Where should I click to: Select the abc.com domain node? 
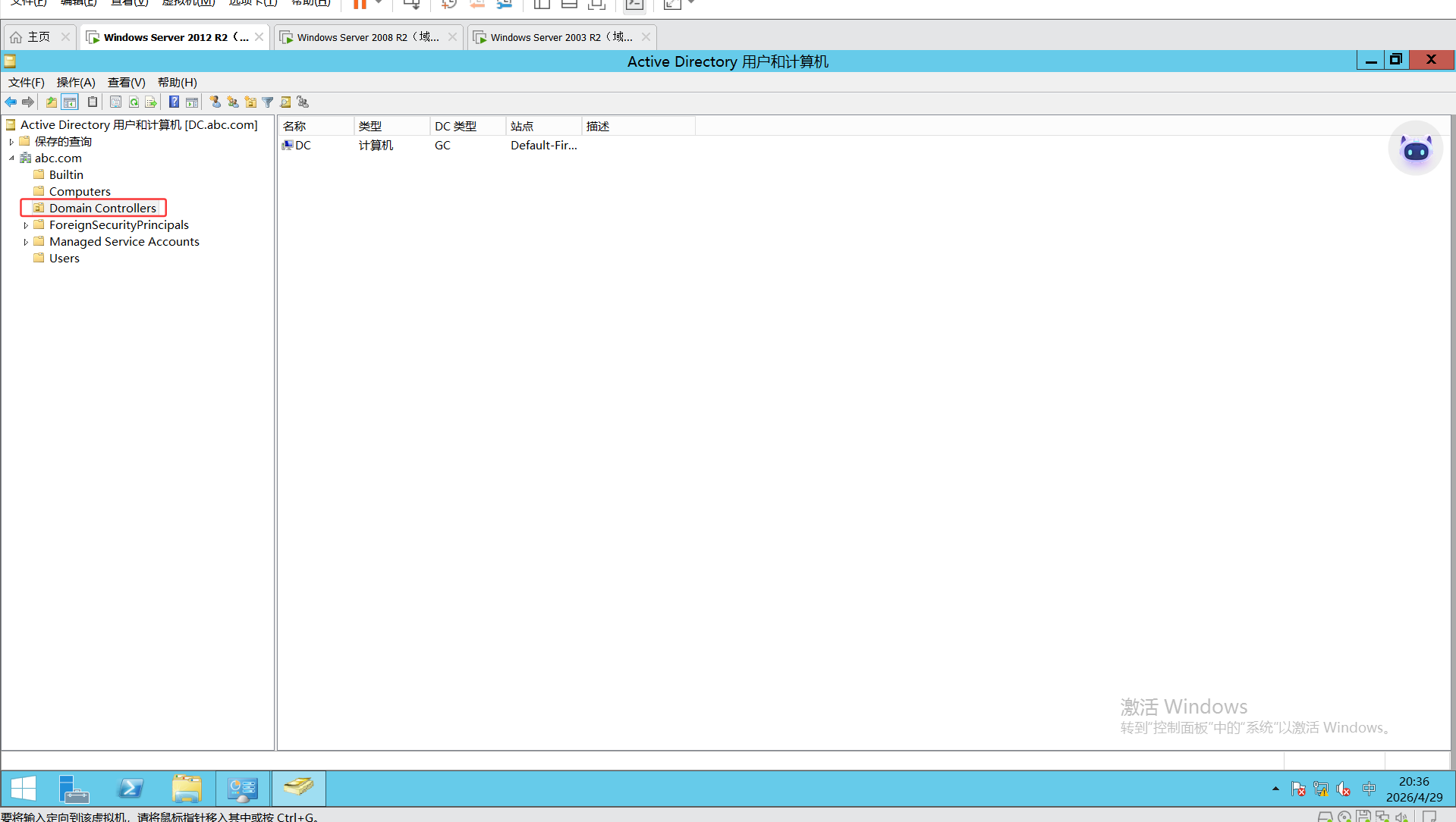[x=58, y=158]
